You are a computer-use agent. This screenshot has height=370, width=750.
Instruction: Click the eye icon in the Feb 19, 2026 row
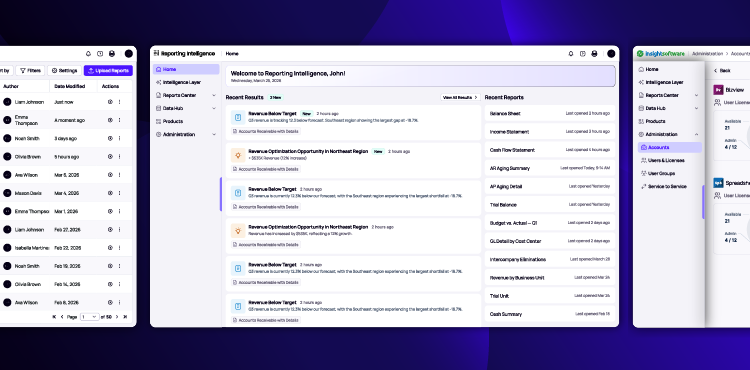(x=110, y=266)
